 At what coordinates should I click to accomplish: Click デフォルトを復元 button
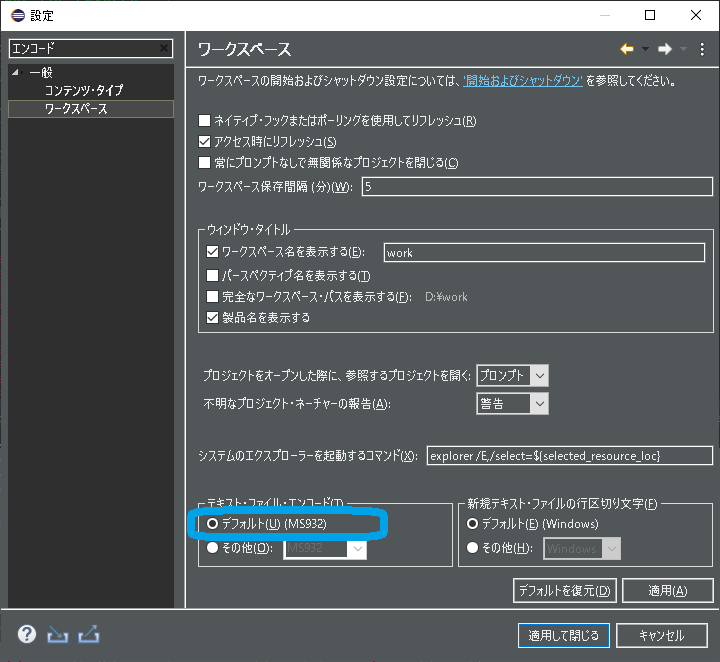(565, 590)
